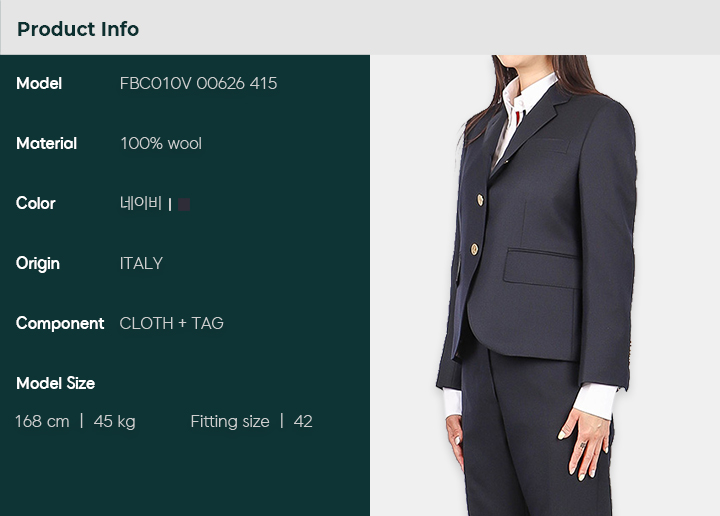Click the Color label
Image resolution: width=720 pixels, height=516 pixels.
tap(35, 203)
